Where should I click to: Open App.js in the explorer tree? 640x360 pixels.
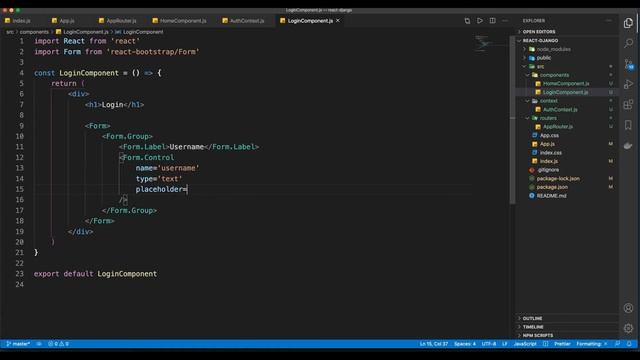pos(567,144)
